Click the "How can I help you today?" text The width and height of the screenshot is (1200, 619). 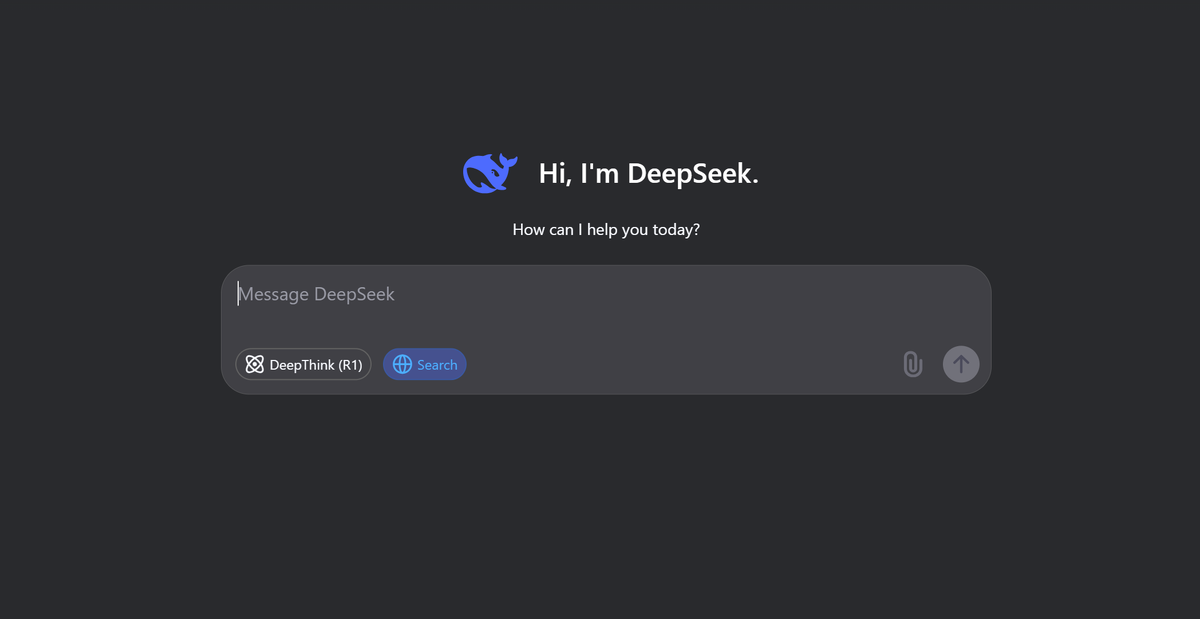point(606,229)
